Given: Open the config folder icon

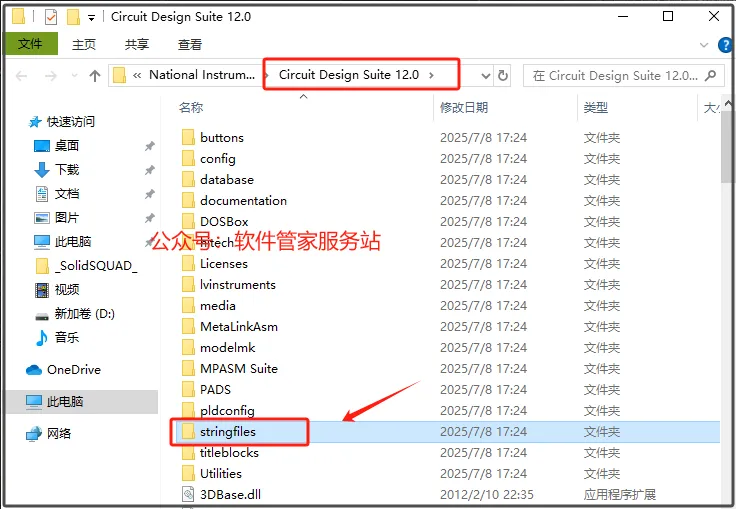Looking at the screenshot, I should 188,159.
